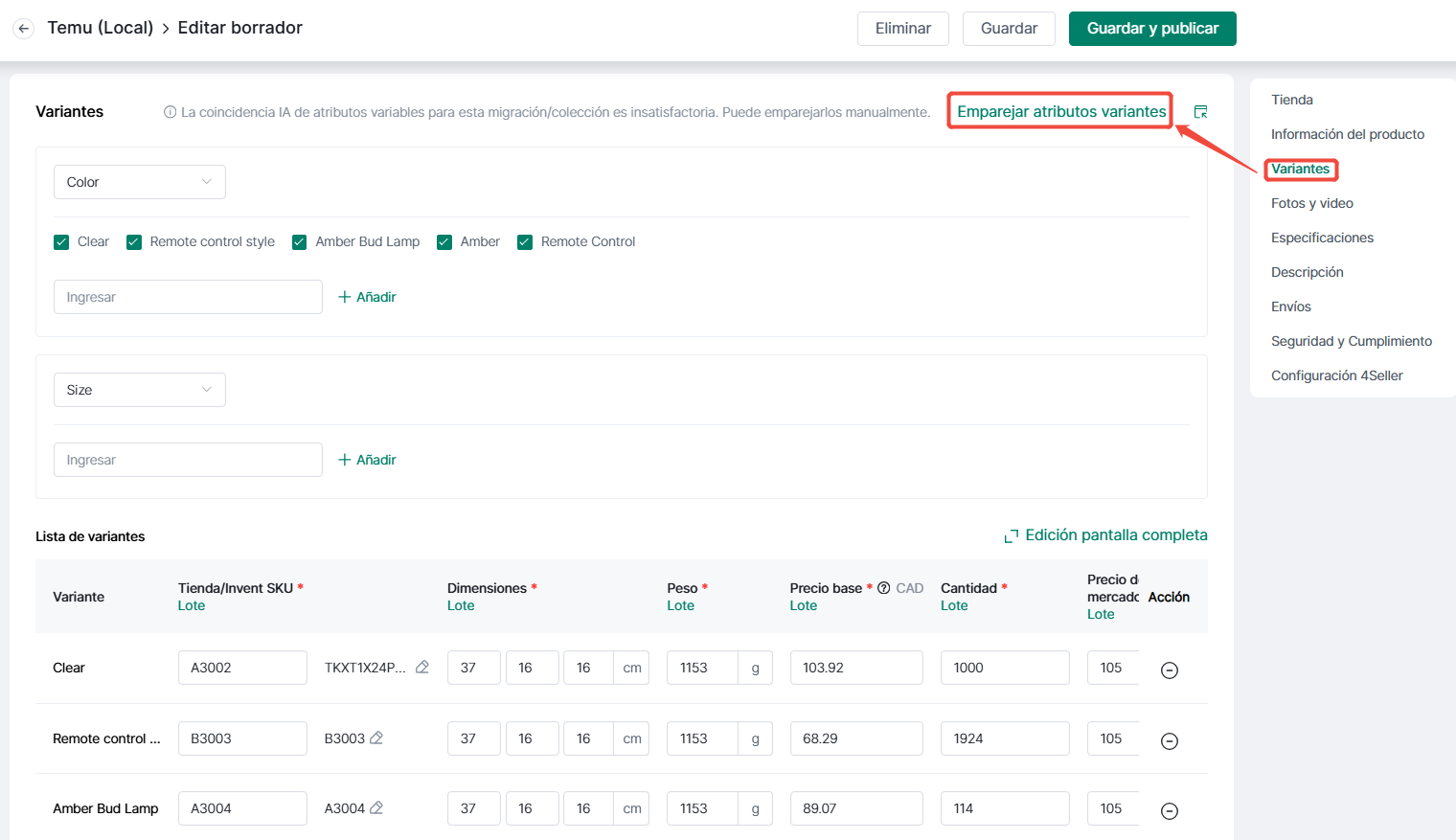Go to Configuración 4Seller section
This screenshot has height=840, width=1456.
coord(1337,375)
